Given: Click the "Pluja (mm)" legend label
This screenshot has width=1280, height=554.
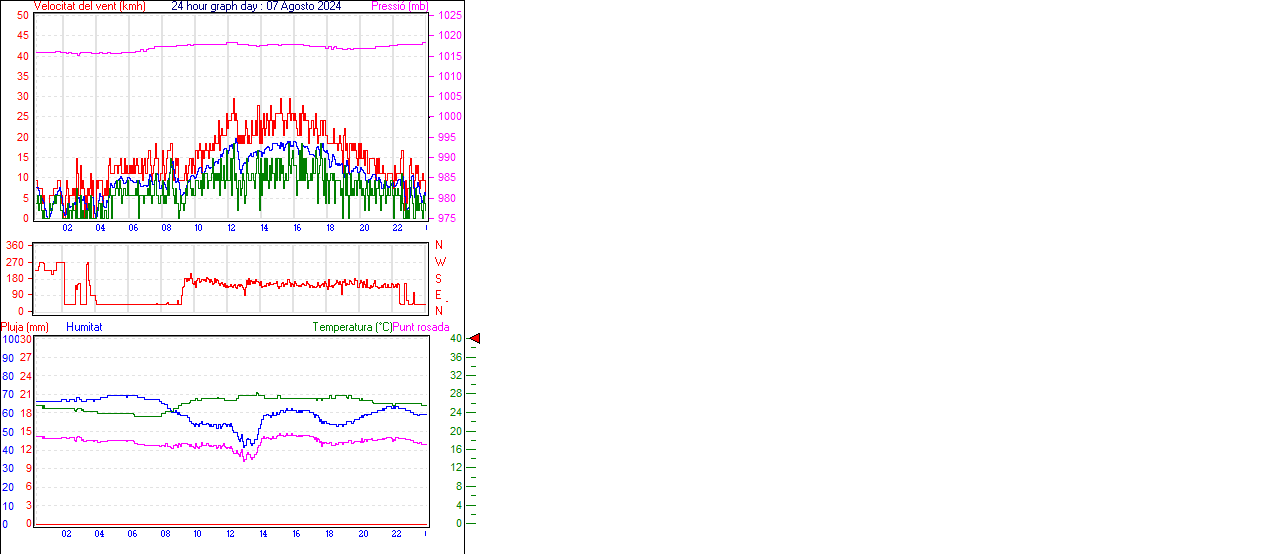Looking at the screenshot, I should [x=25, y=327].
